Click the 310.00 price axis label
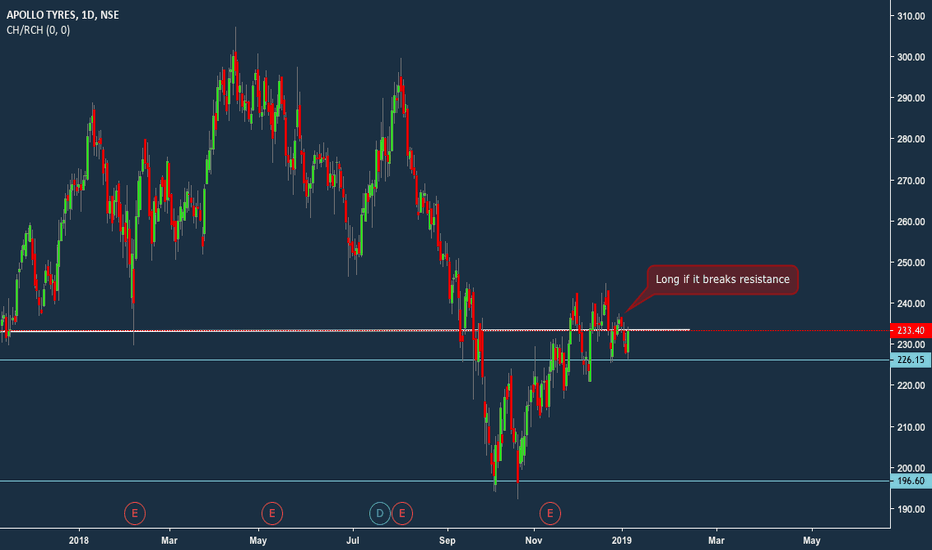Screen dimensions: 932x550 [911, 16]
